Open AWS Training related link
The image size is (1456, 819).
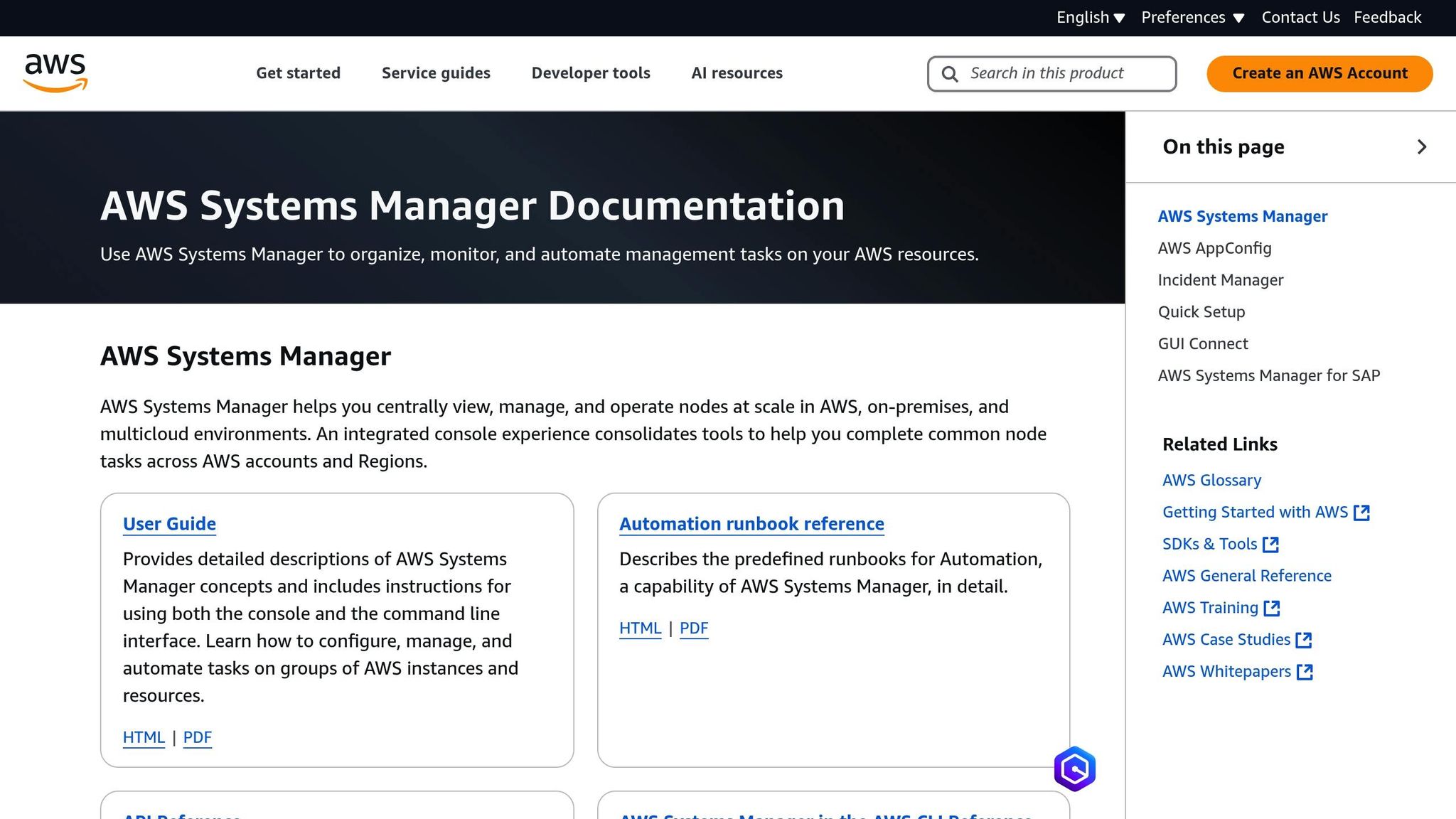point(1210,609)
